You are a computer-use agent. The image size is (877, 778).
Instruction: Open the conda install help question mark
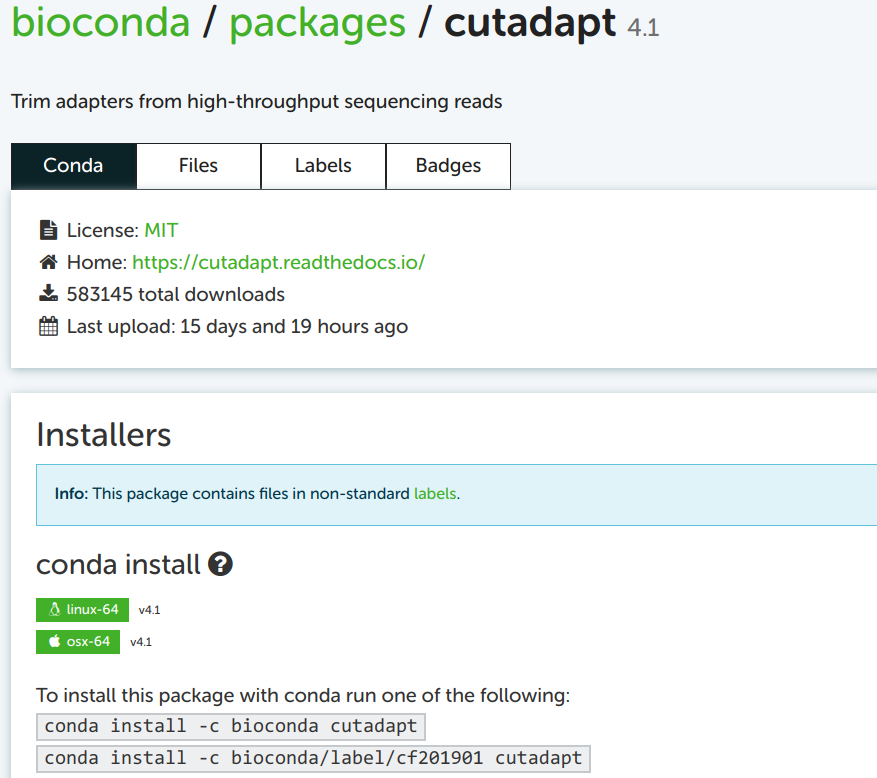[220, 564]
